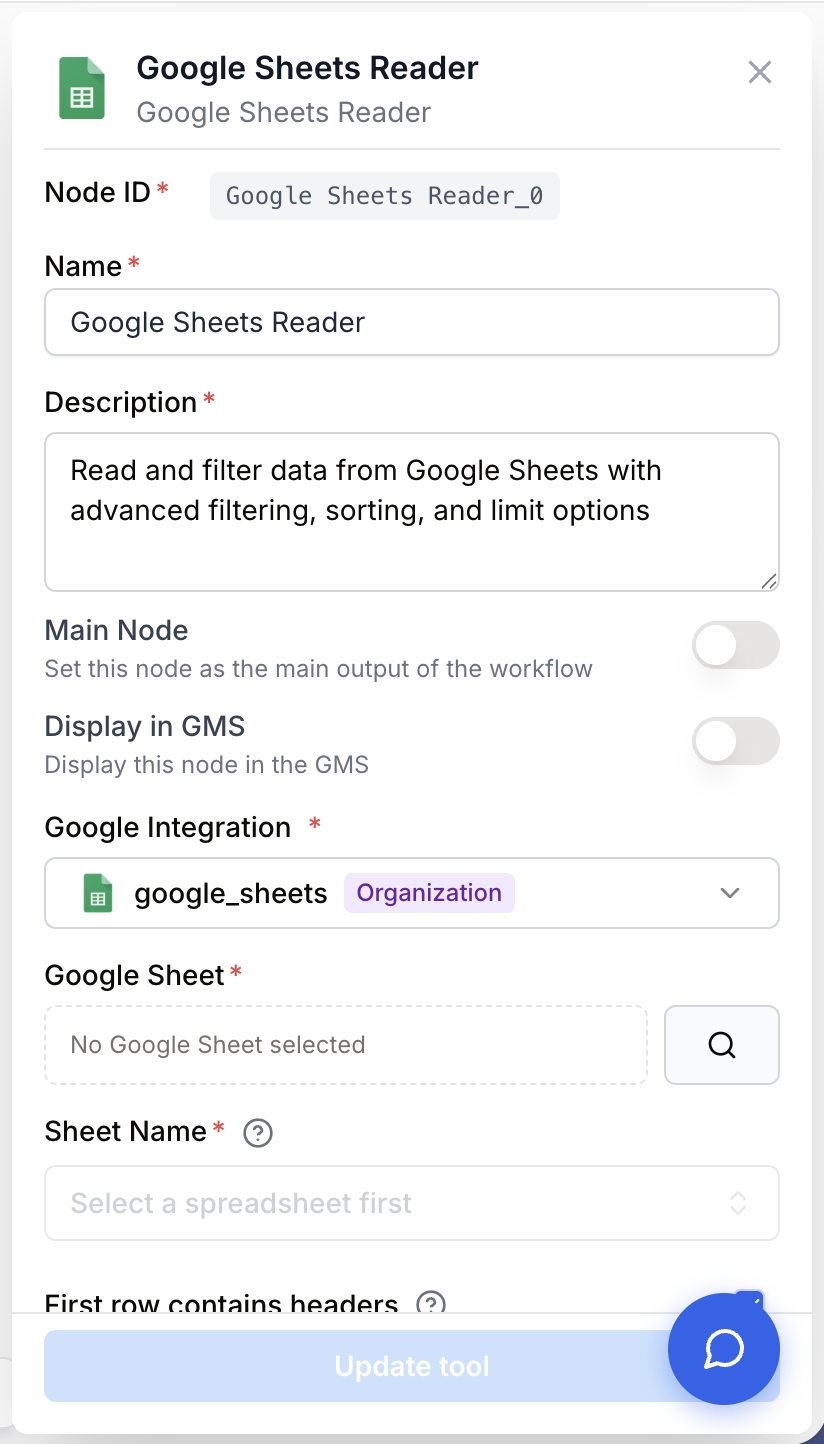Click the Organization badge
The height and width of the screenshot is (1444, 824).
pos(429,893)
